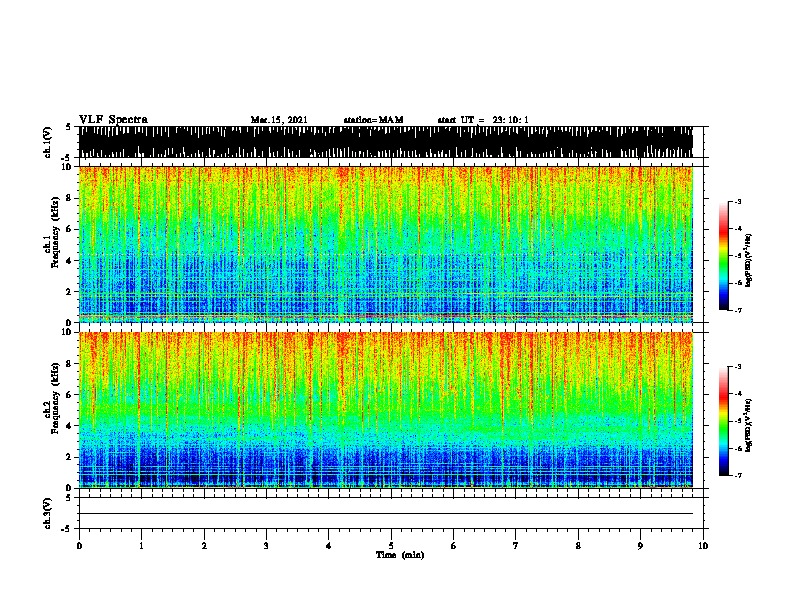
Task: Click the "-3" label on ch.2 color scale
Action: 738,367
